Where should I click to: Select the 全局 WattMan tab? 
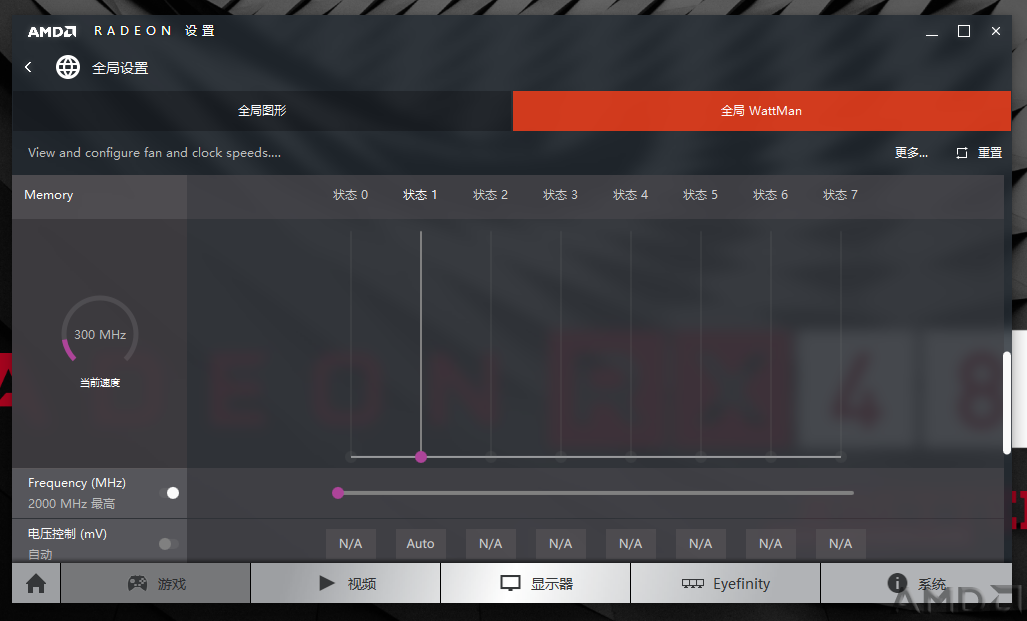tap(762, 111)
